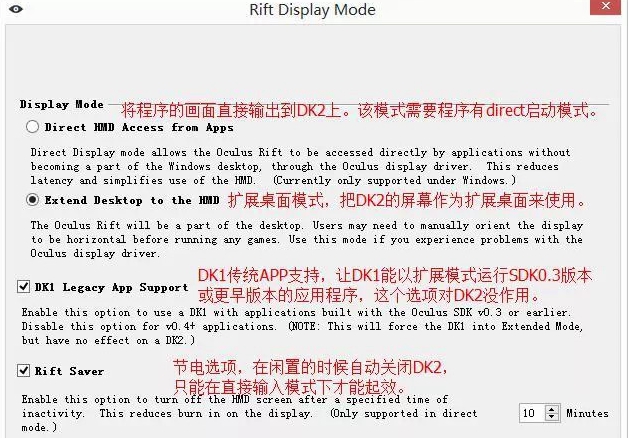Click the Minutes label beside the spinner

[587, 413]
